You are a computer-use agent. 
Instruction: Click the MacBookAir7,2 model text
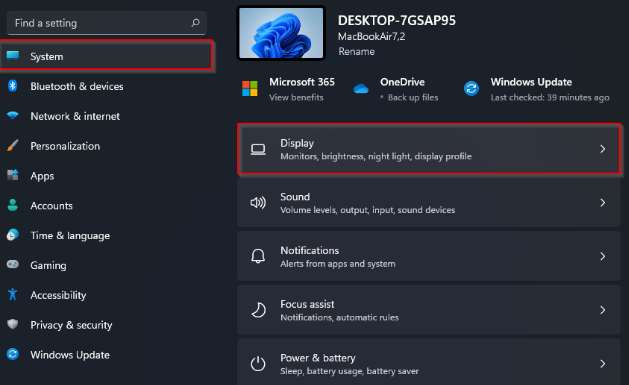click(x=371, y=36)
